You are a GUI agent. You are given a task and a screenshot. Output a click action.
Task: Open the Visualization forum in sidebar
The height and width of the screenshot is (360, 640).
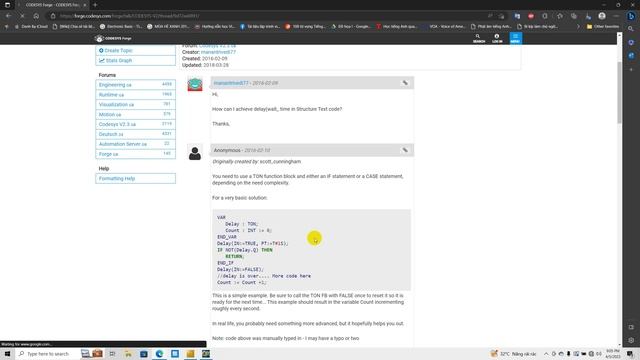point(135,104)
